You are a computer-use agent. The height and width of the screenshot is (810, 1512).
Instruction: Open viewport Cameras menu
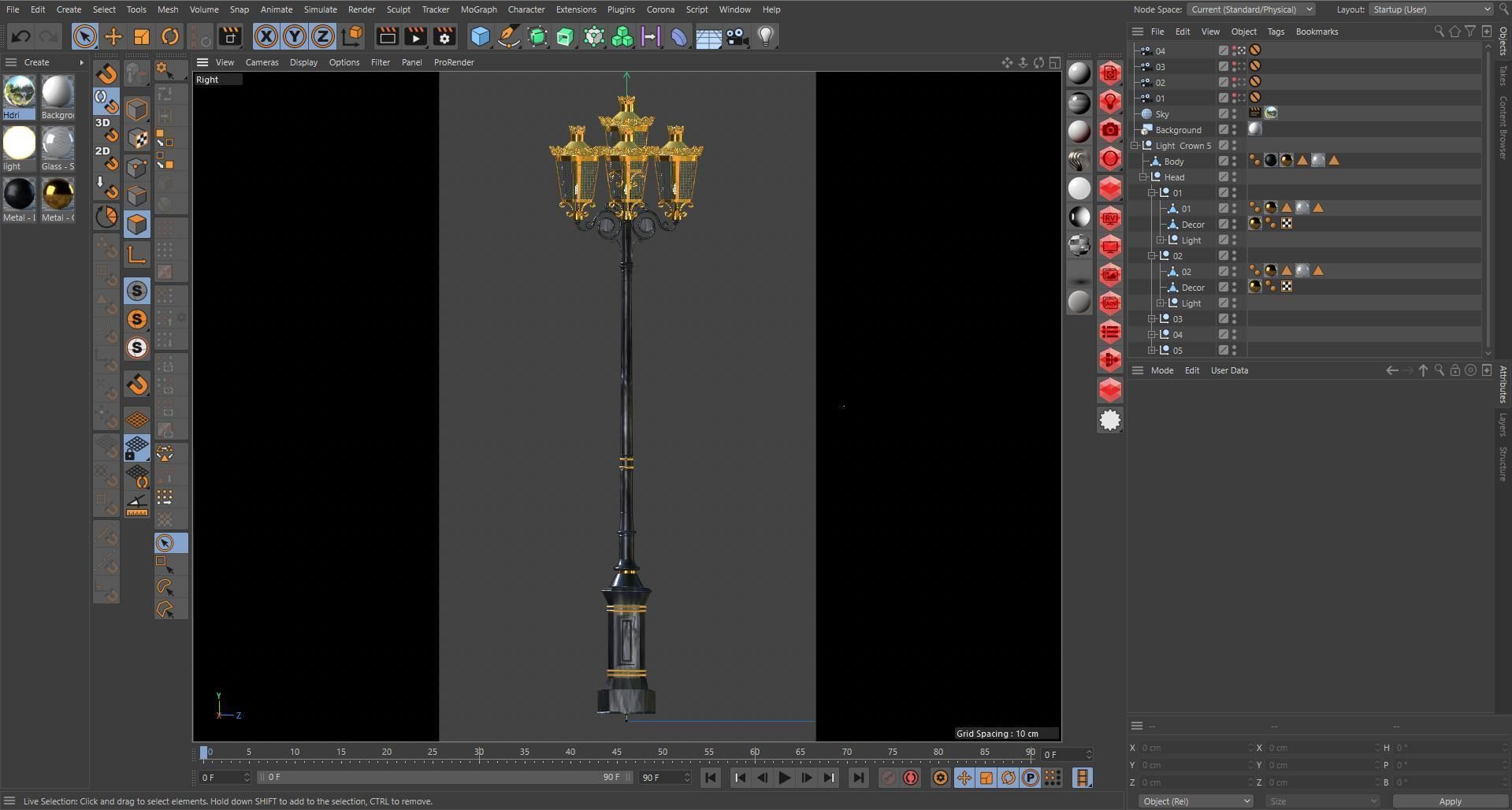coord(262,62)
